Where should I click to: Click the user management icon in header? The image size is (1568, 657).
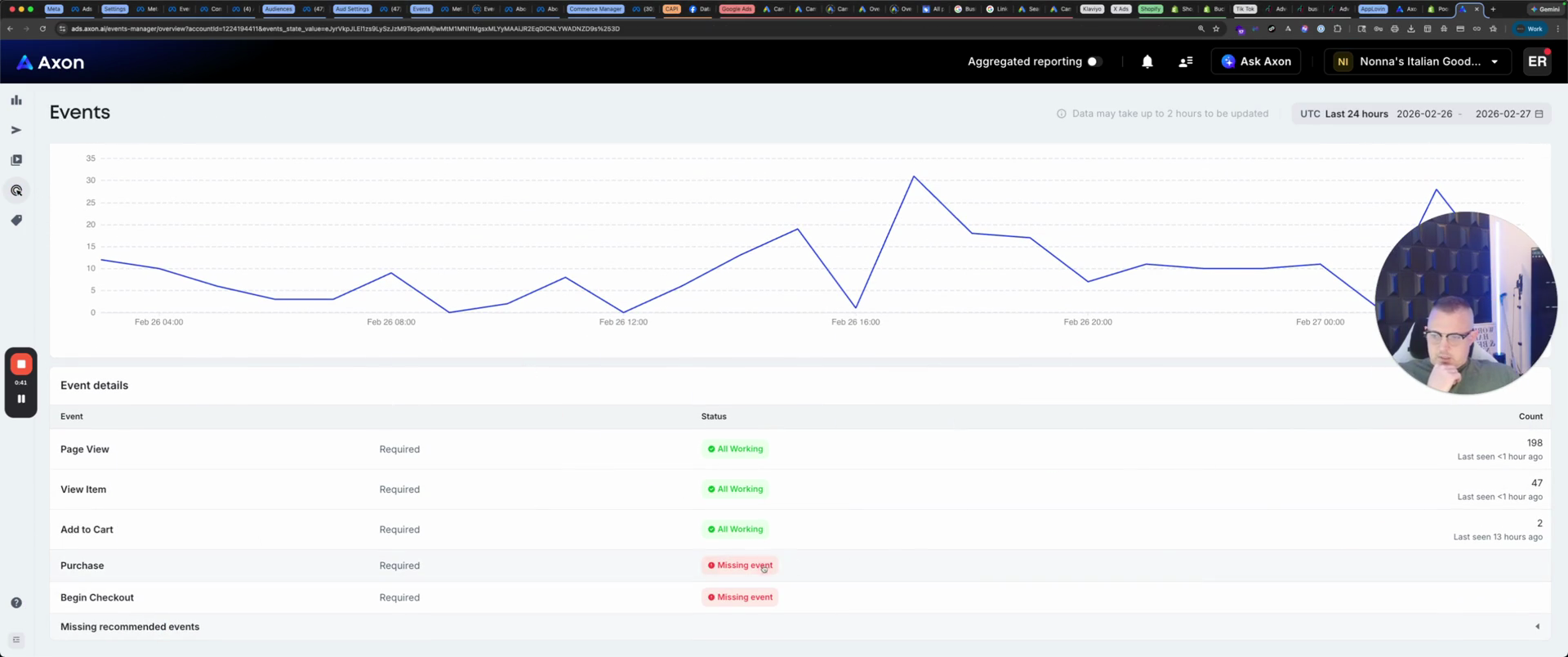[1185, 62]
